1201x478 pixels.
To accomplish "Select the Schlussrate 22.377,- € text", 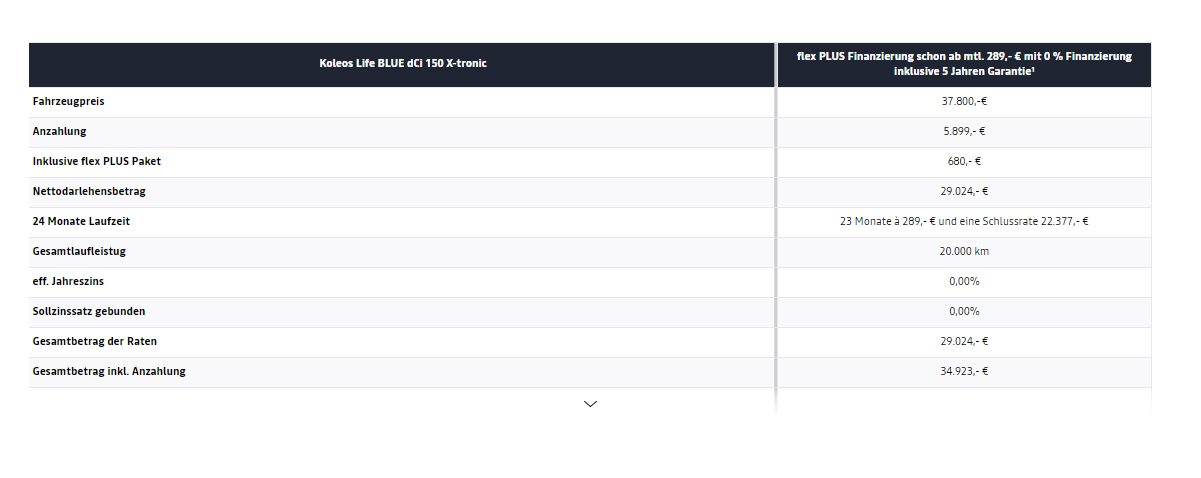I will 1035,221.
